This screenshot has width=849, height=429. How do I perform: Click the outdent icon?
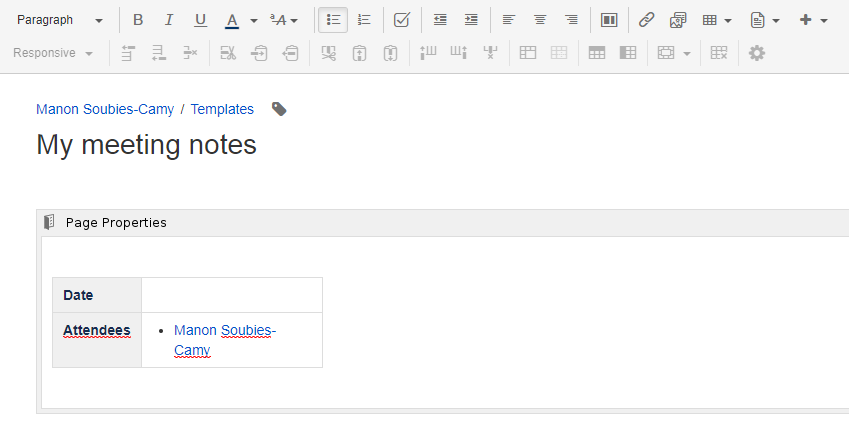click(x=440, y=20)
